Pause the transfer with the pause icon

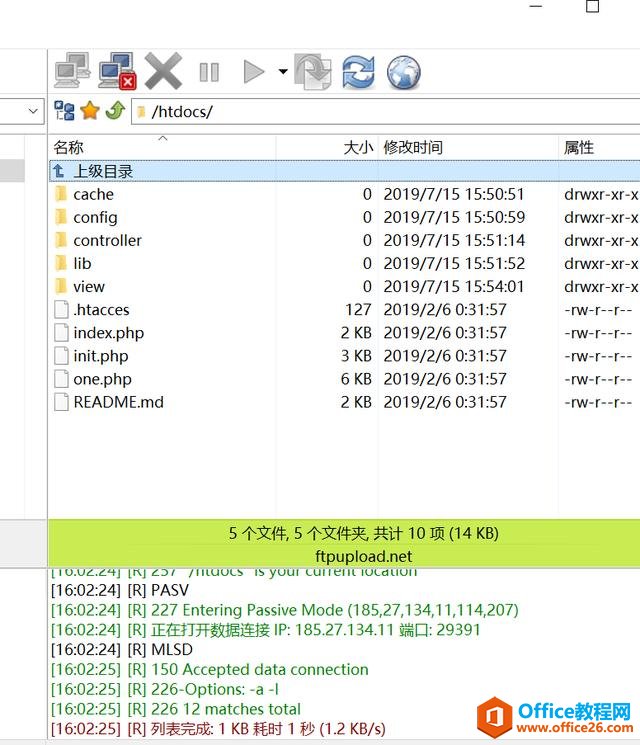click(x=209, y=72)
